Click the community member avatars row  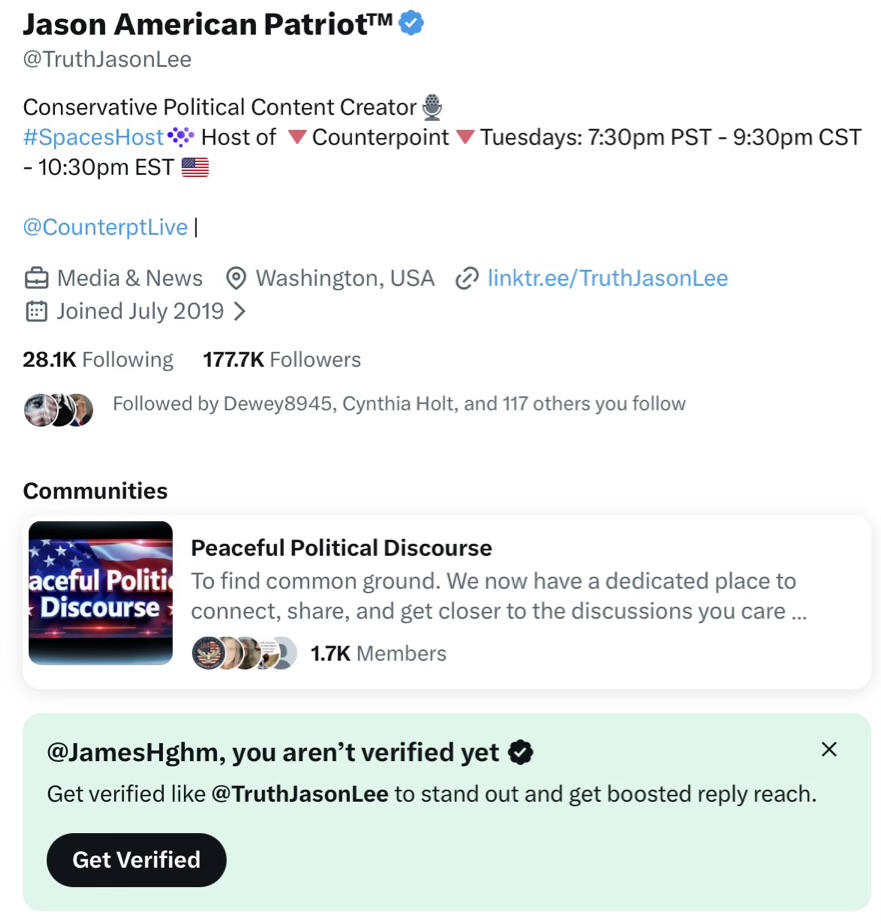(244, 653)
